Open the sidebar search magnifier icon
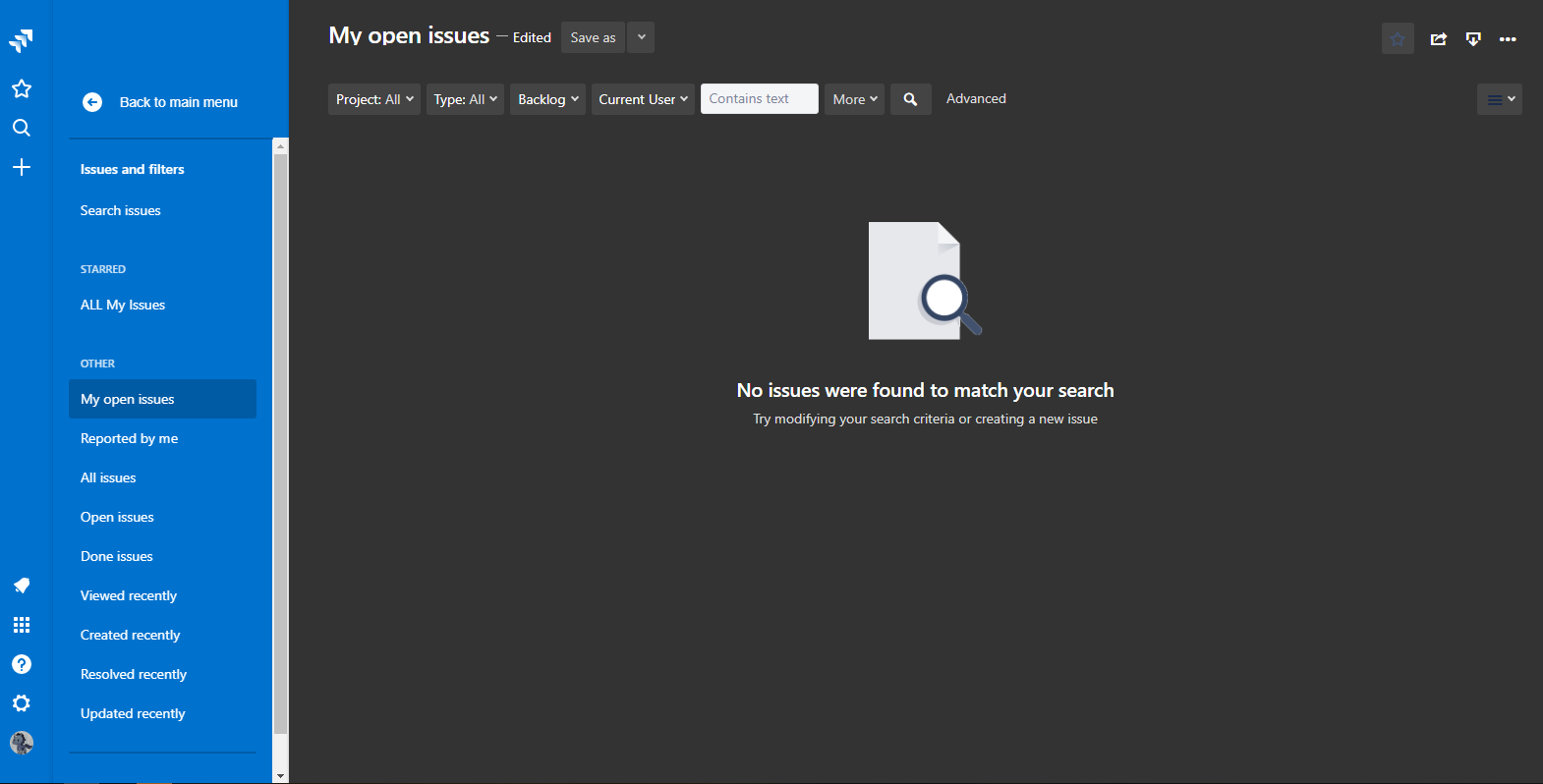 pyautogui.click(x=22, y=128)
